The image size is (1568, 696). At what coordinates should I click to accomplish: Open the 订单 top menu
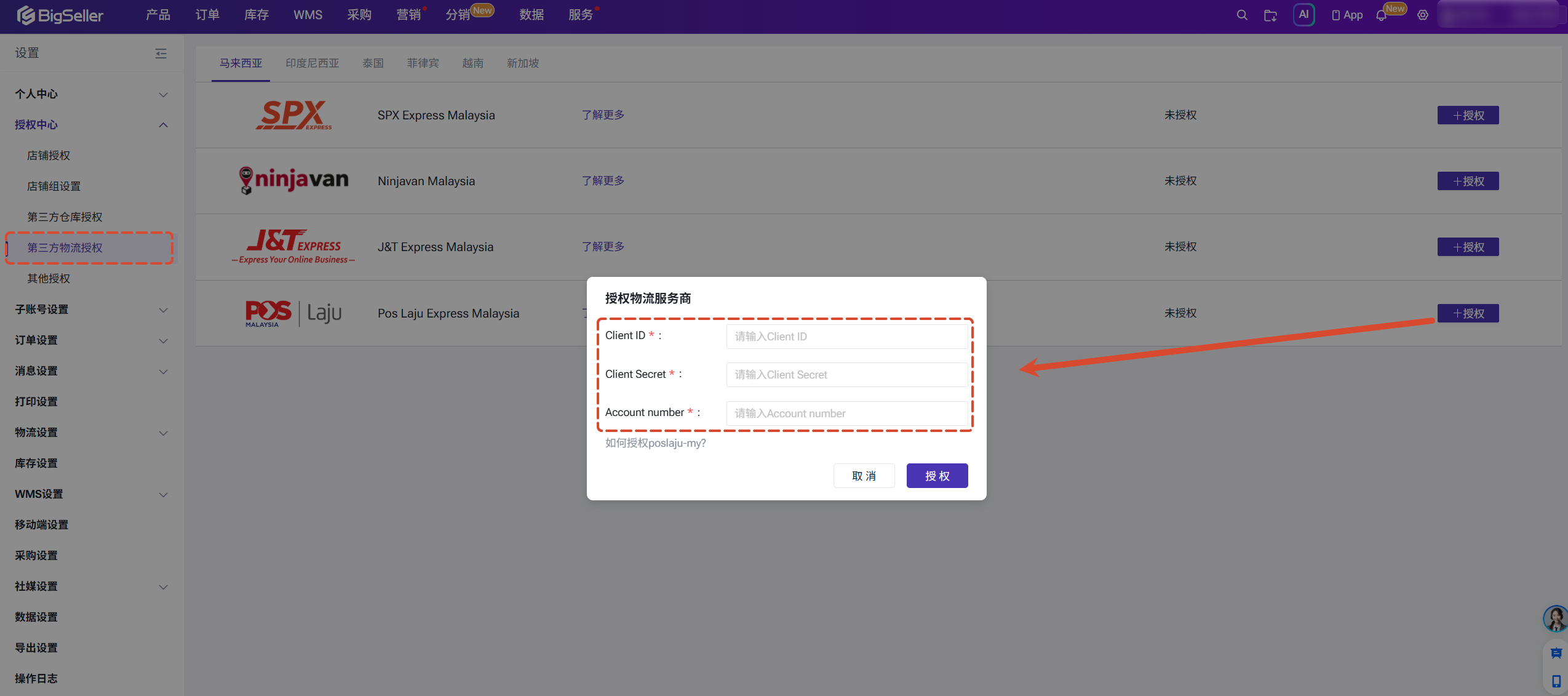pos(207,15)
